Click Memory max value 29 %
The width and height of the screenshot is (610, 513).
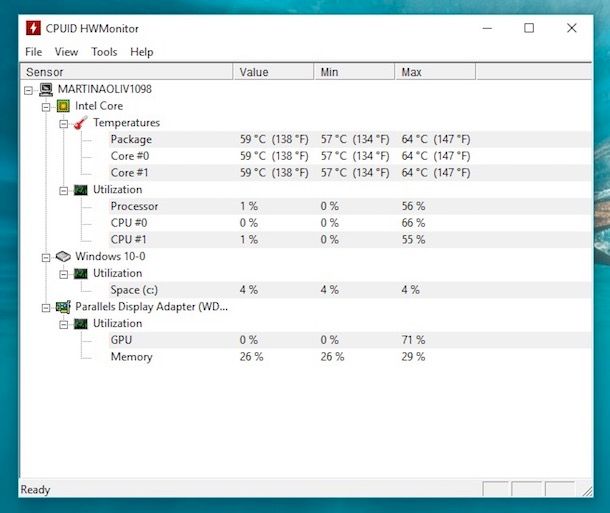pyautogui.click(x=413, y=357)
